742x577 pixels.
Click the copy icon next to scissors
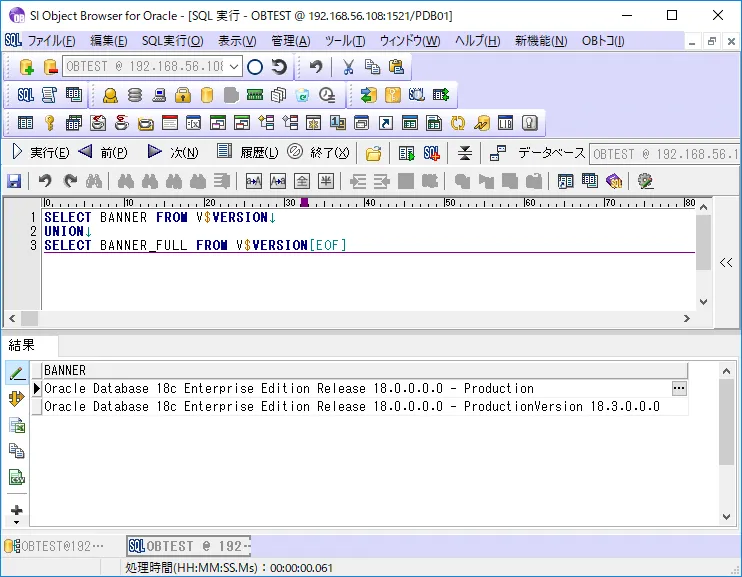coord(372,67)
